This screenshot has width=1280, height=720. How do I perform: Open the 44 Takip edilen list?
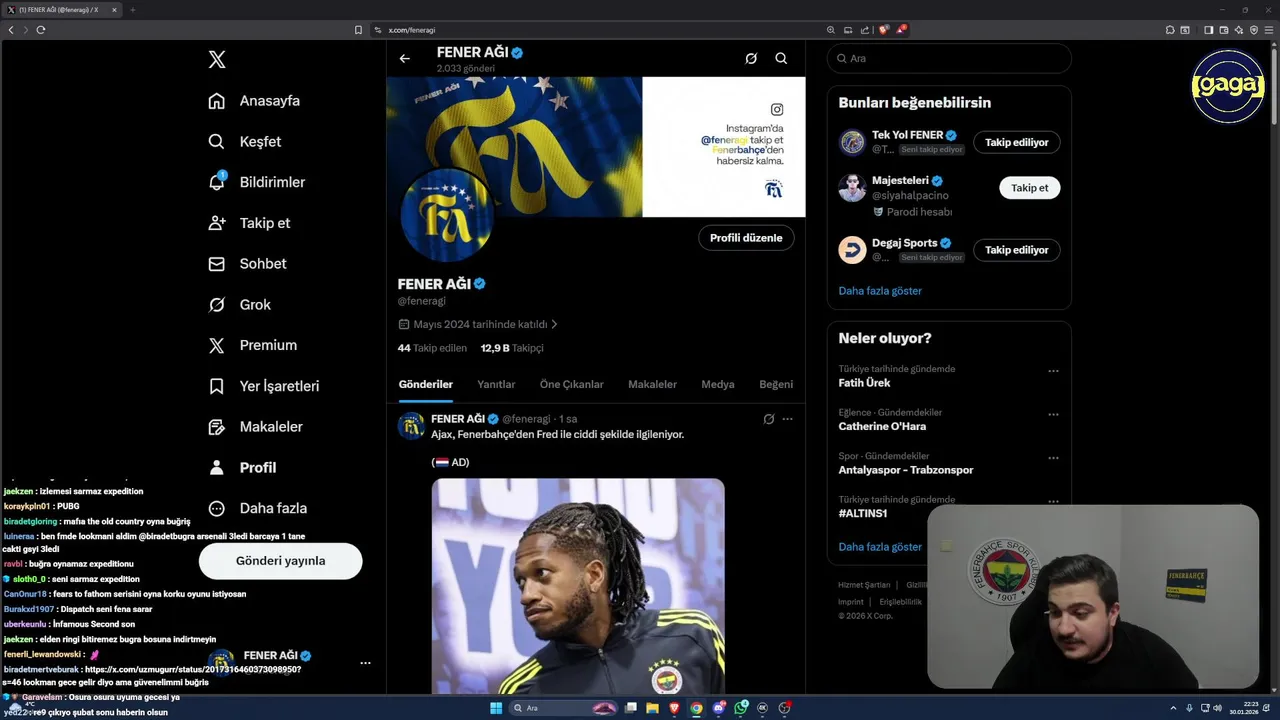pos(432,348)
